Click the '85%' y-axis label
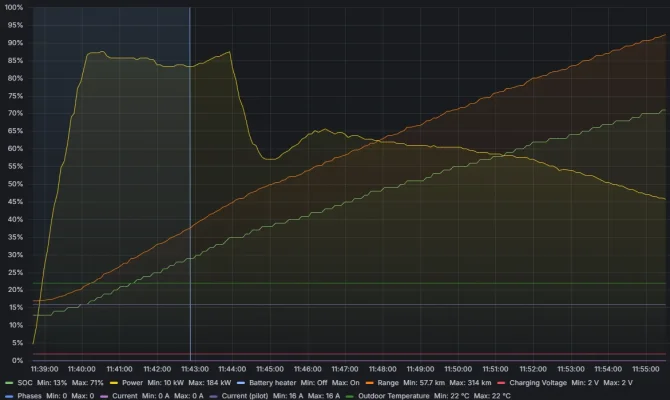Screen dimensions: 670x400 pyautogui.click(x=15, y=61)
